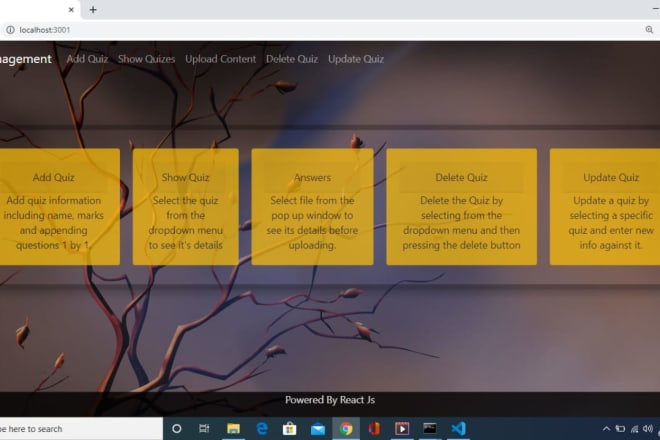Click the battery icon in system tray
The height and width of the screenshot is (440, 660).
620,429
